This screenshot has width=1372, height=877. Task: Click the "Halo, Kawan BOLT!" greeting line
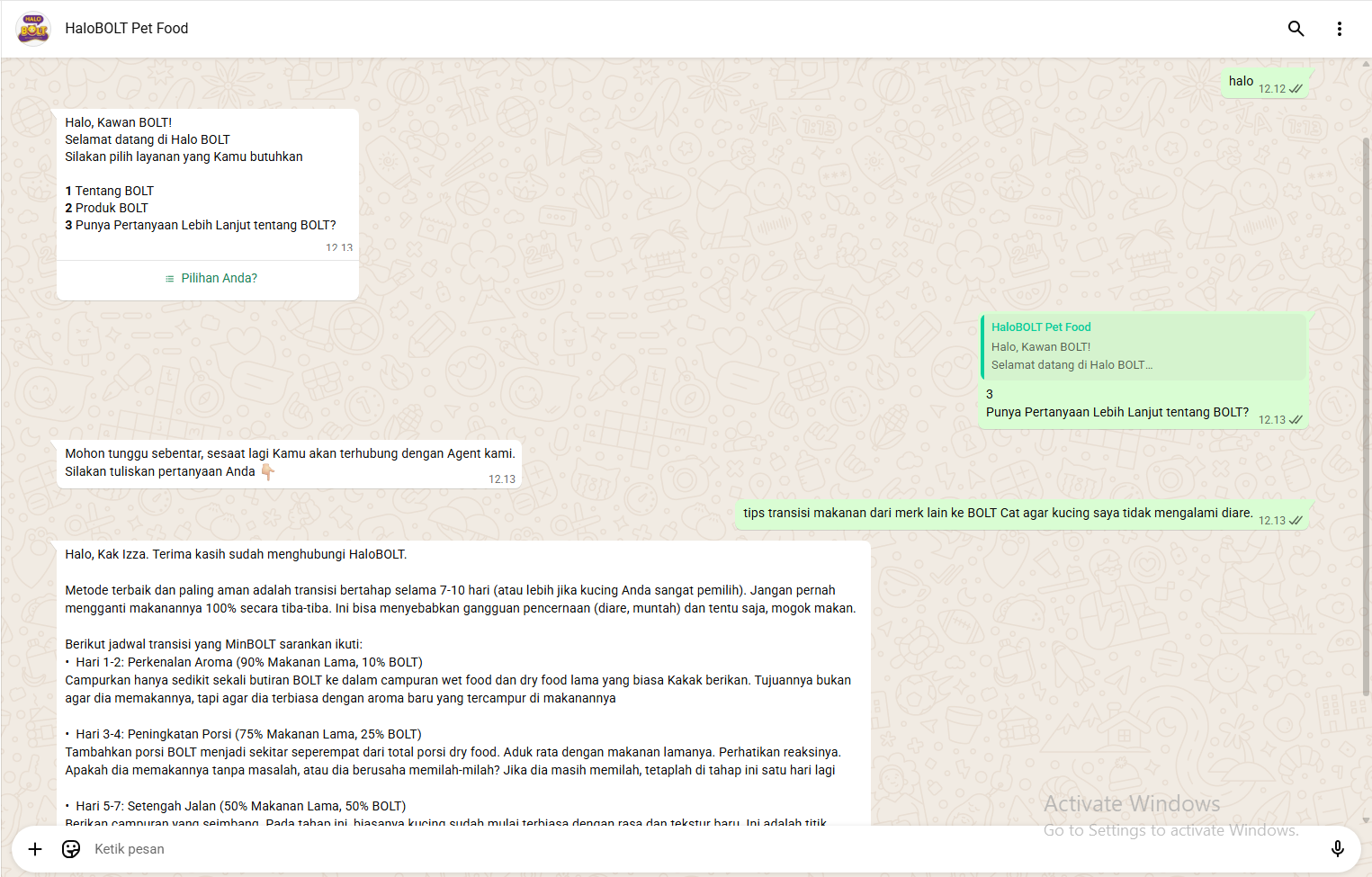[x=118, y=122]
